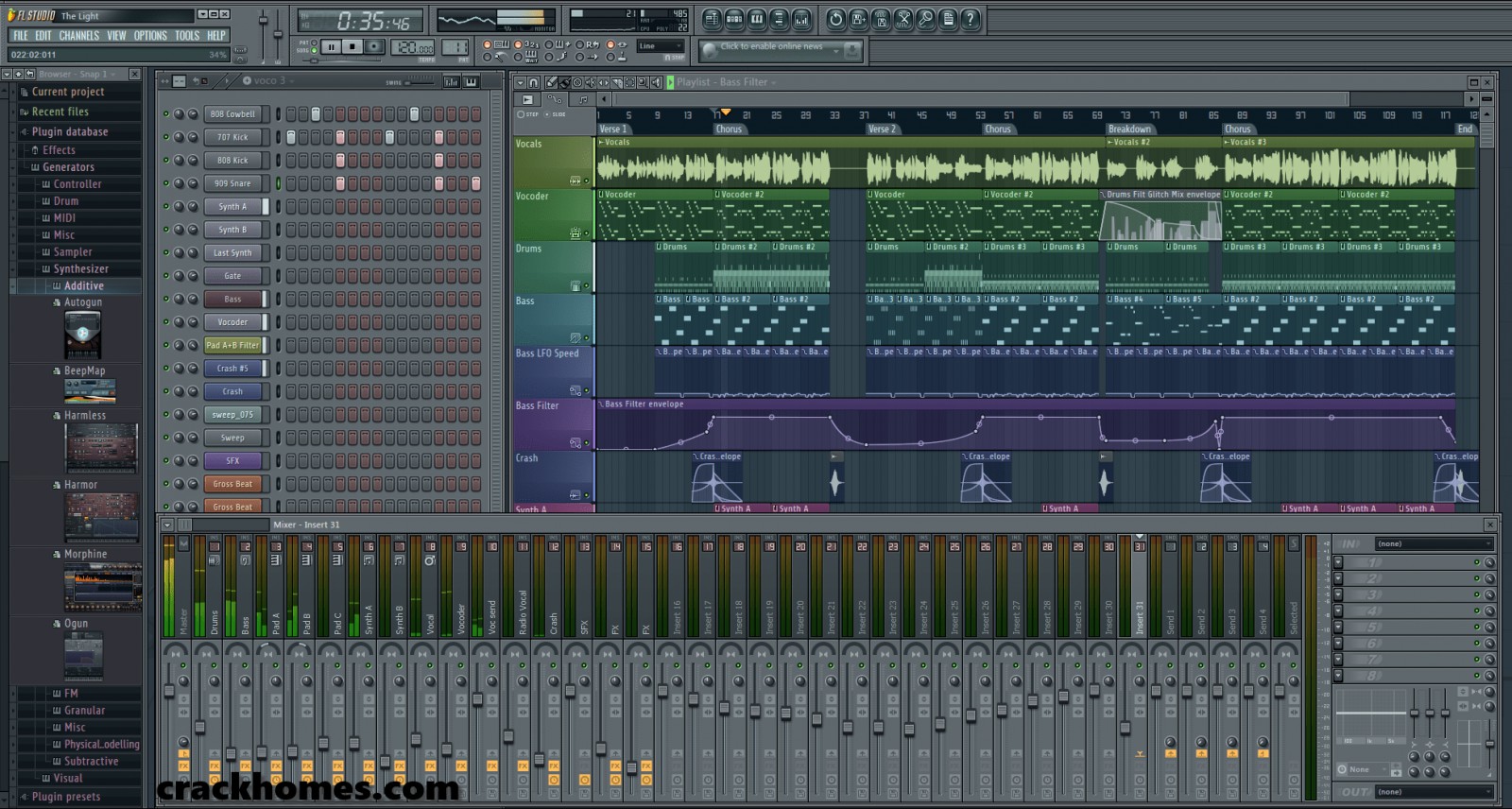Select the Step radio option in Playlist
This screenshot has width=1512, height=809.
point(521,114)
